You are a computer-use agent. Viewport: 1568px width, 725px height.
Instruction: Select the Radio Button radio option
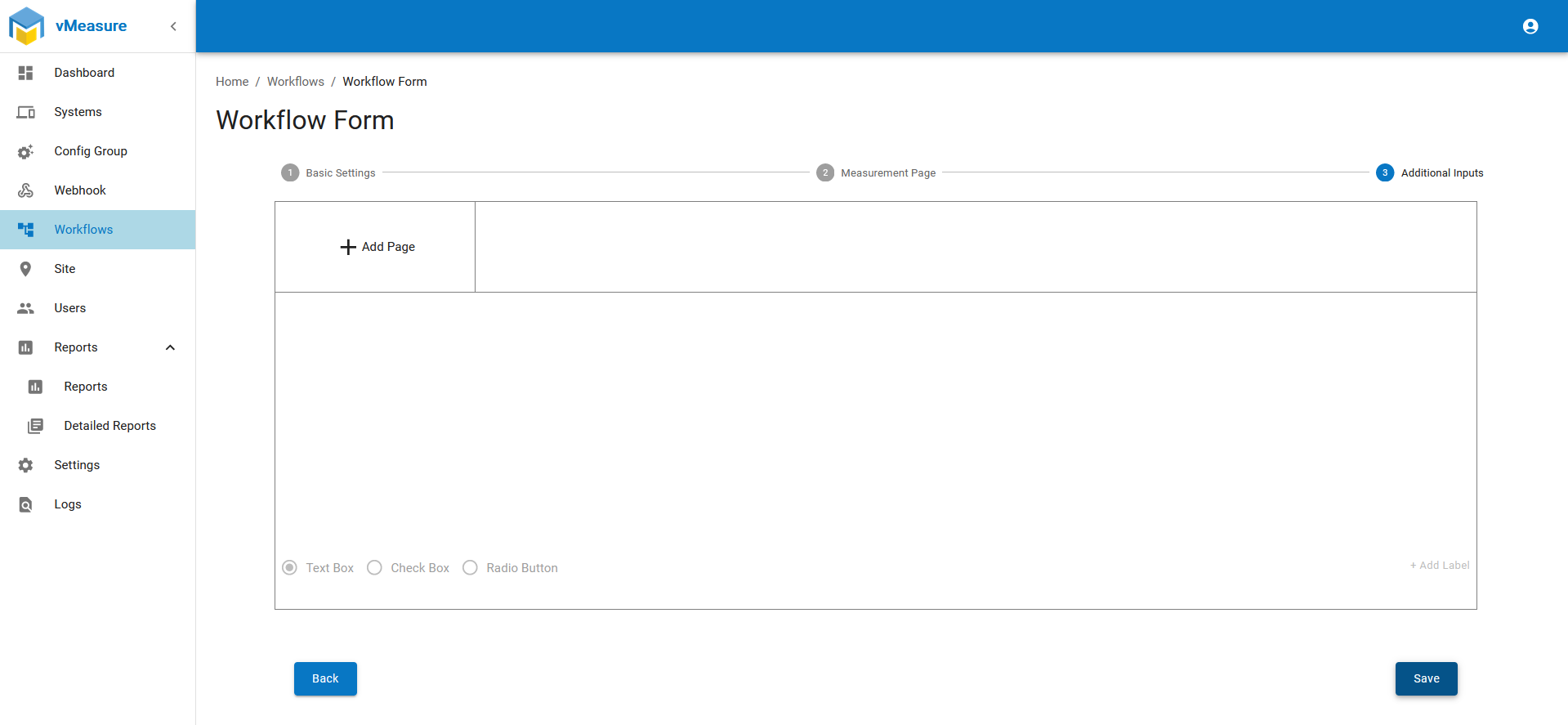click(470, 568)
